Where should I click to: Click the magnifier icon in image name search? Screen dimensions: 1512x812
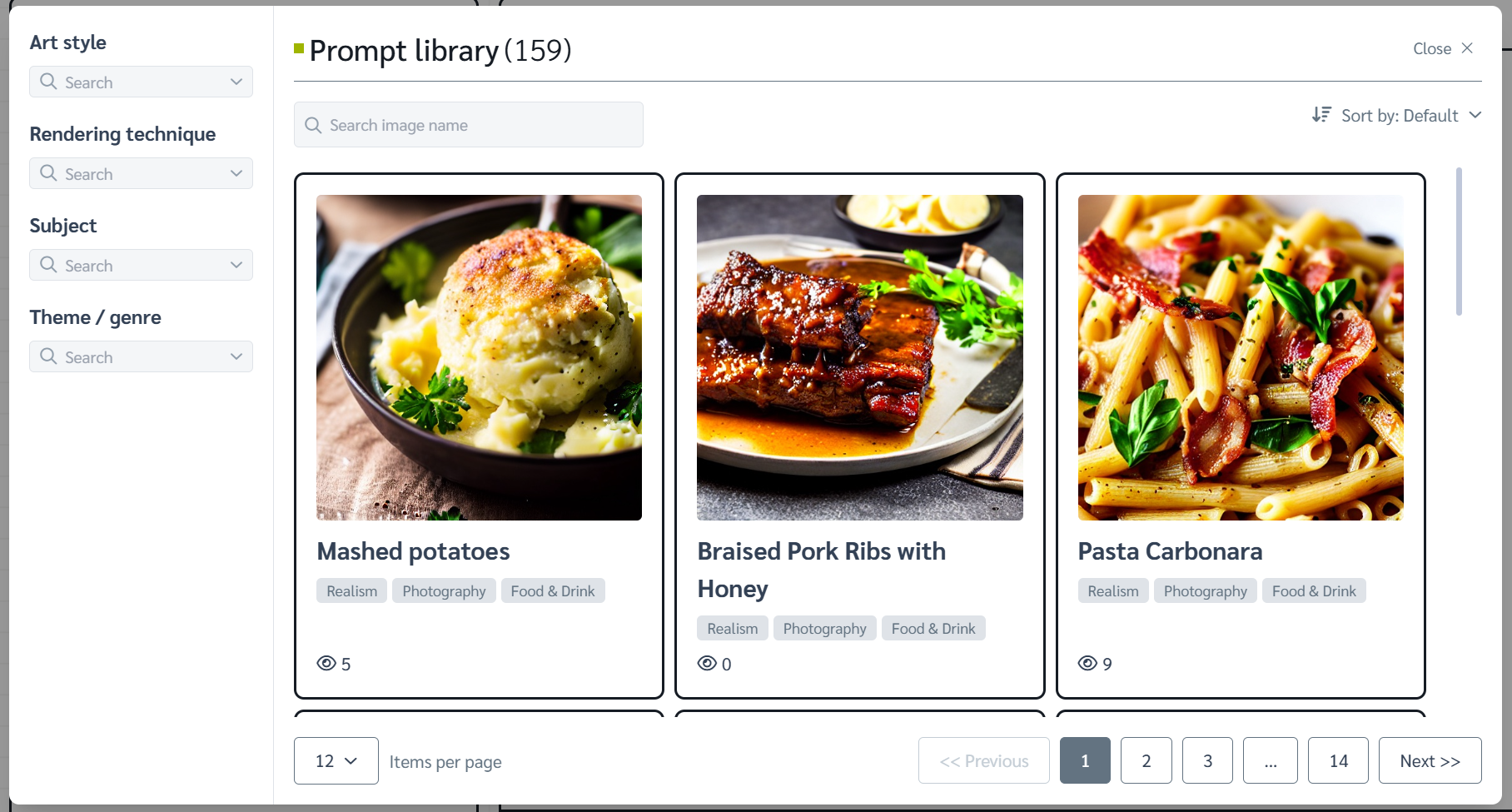(313, 125)
